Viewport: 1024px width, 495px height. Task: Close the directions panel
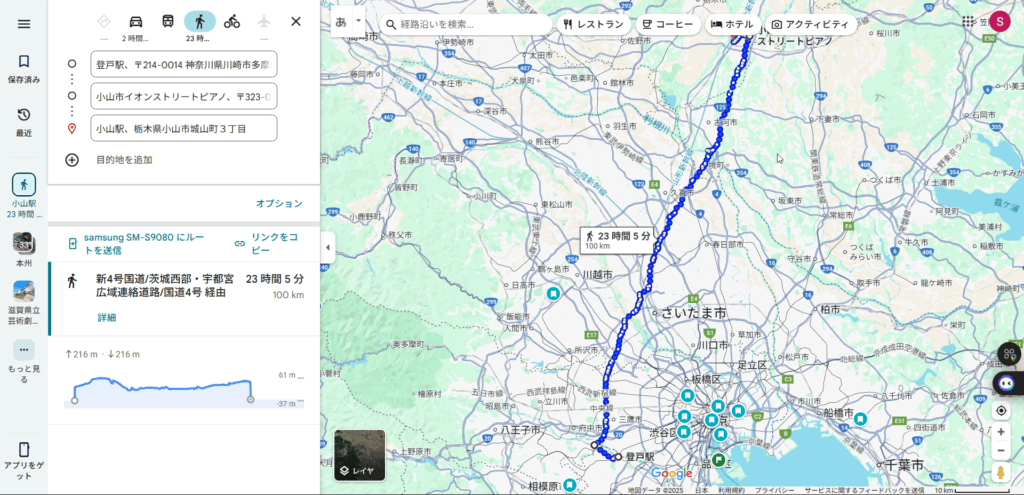[x=296, y=22]
